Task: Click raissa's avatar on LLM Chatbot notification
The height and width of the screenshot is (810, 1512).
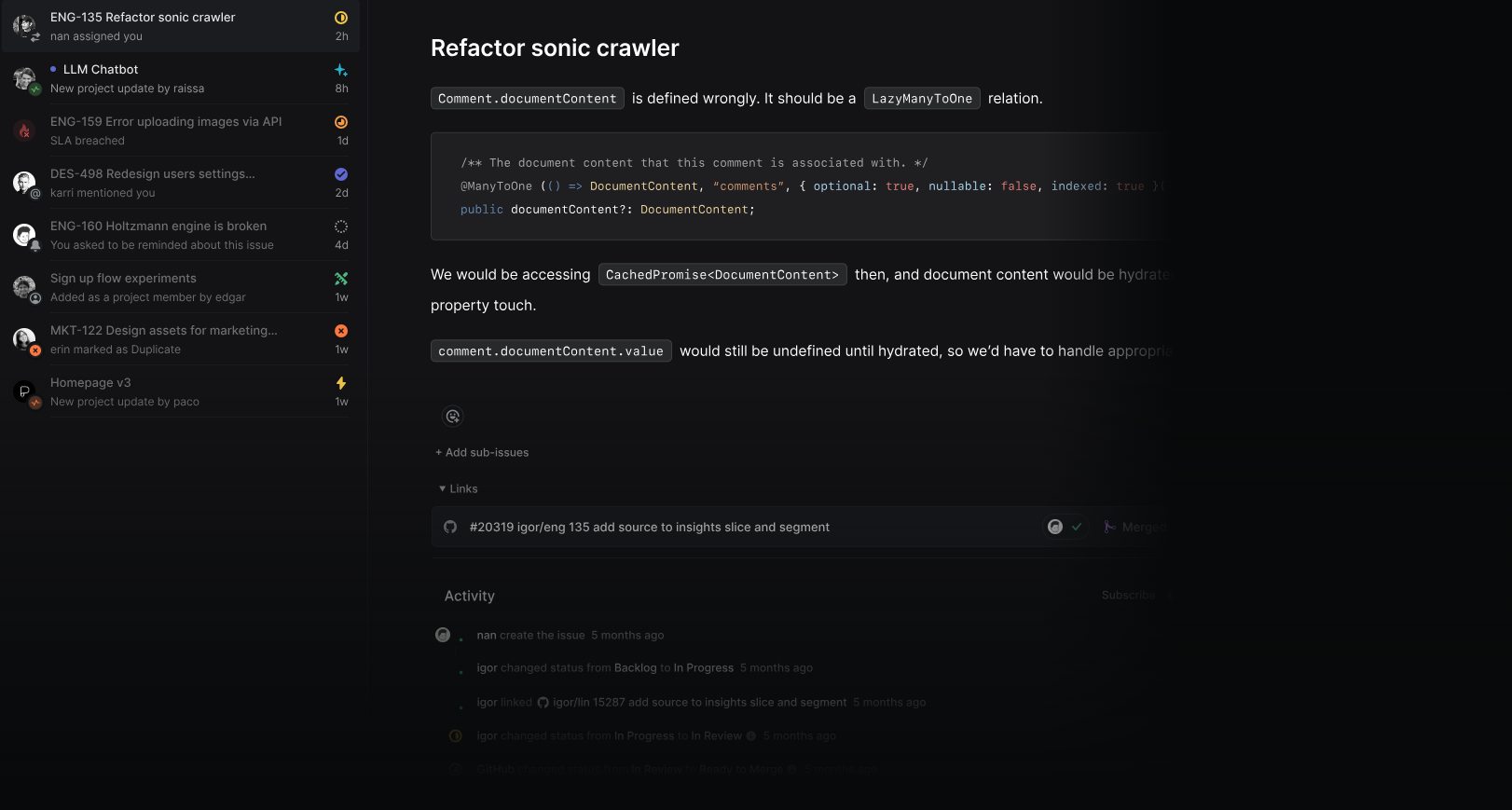Action: coord(24,78)
